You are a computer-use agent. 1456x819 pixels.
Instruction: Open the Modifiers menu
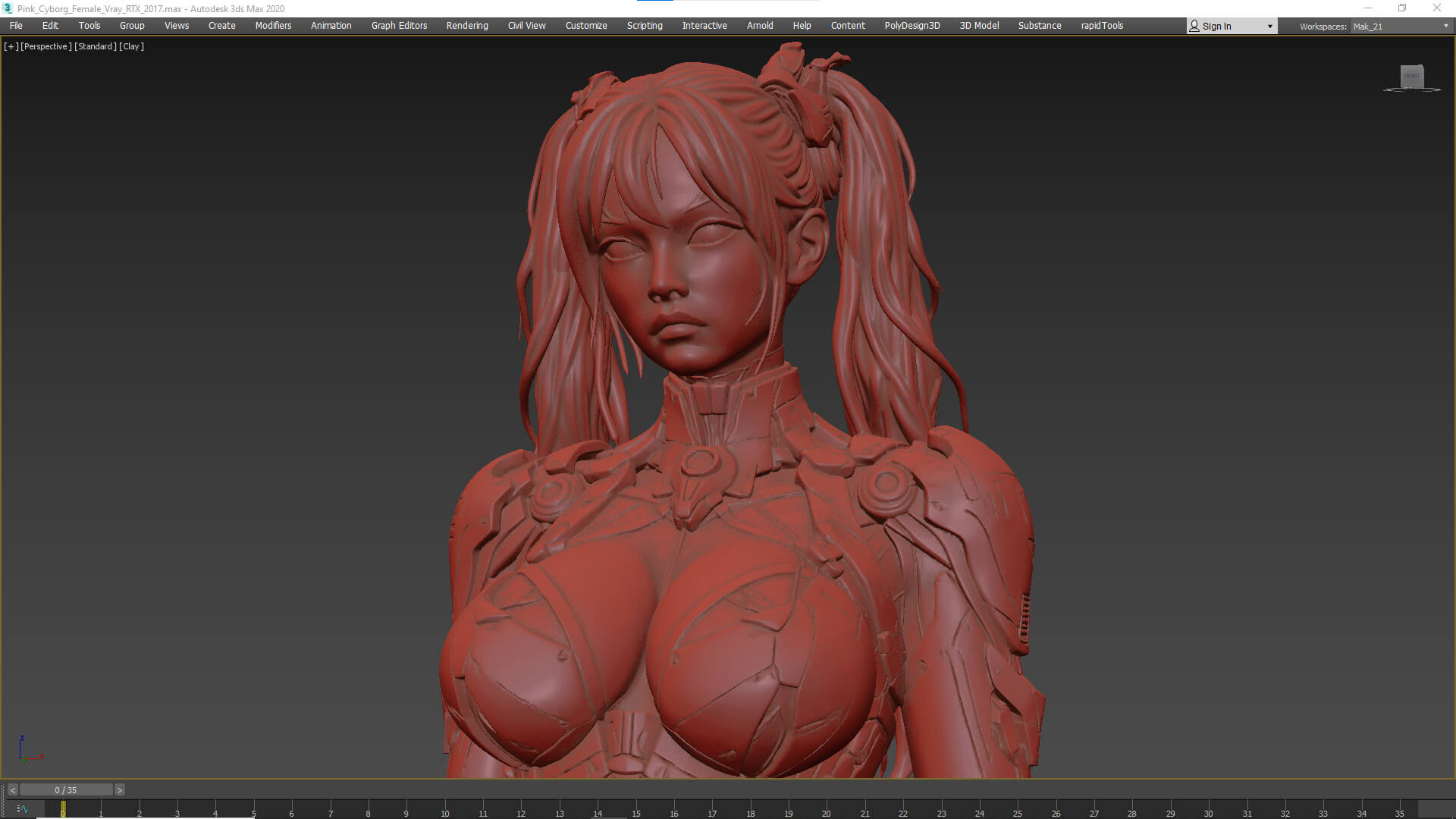coord(273,26)
